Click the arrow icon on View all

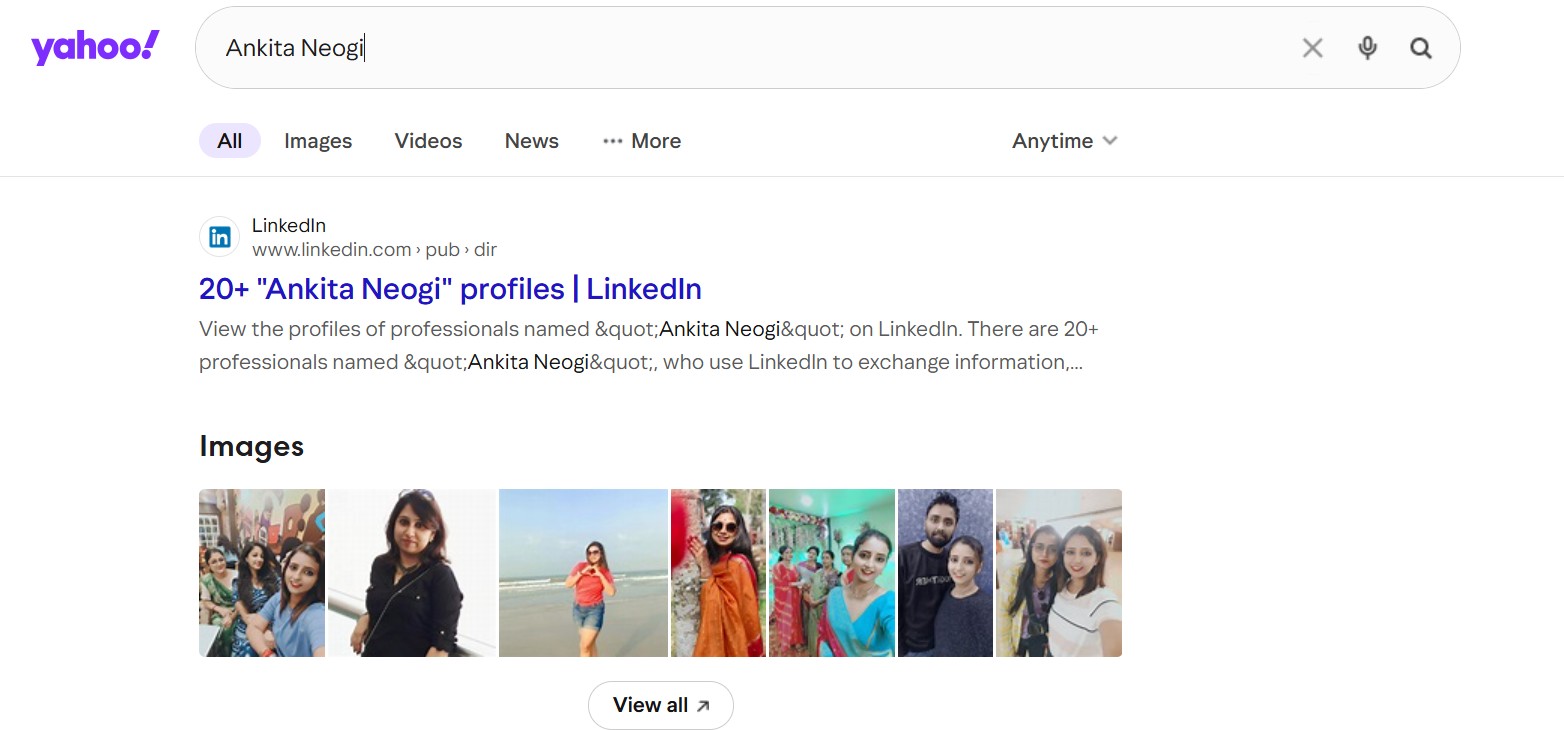click(703, 706)
